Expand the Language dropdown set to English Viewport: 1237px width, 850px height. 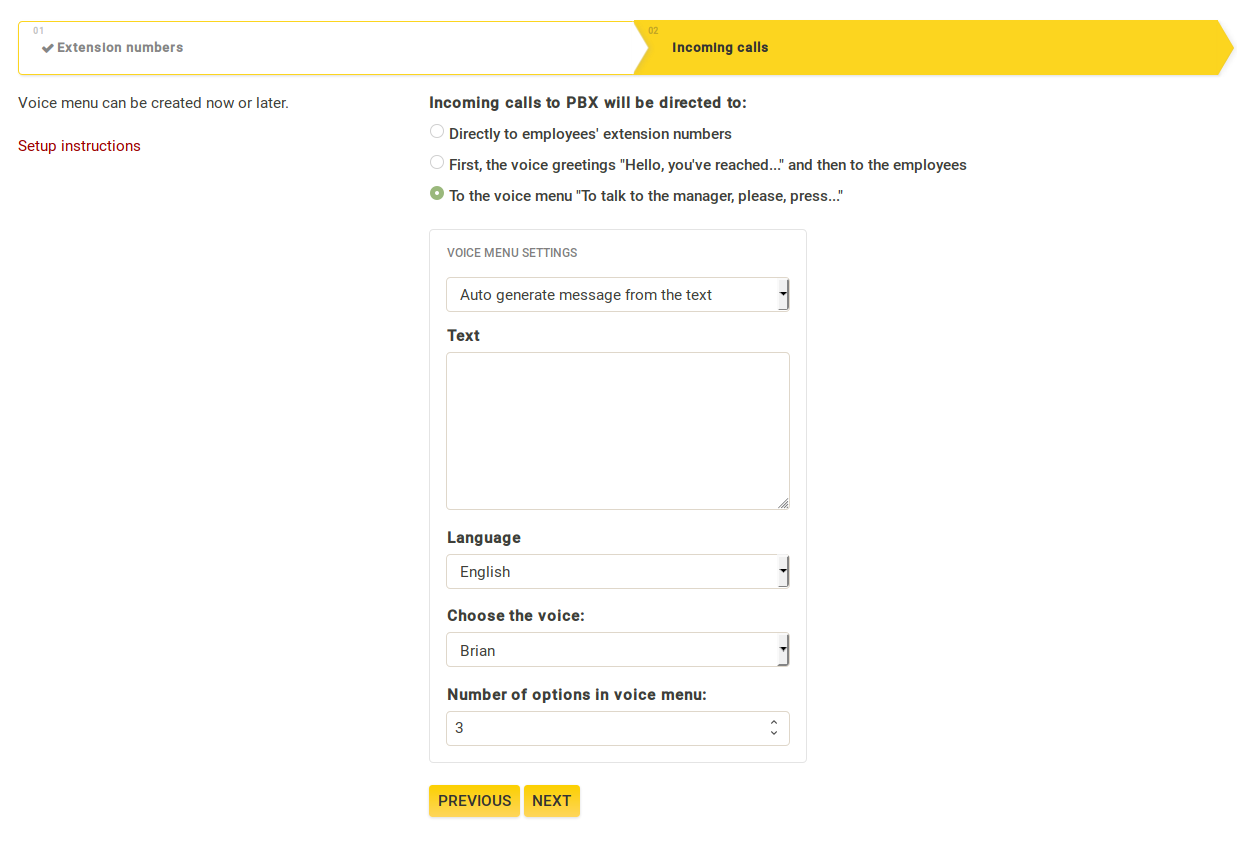(610, 572)
